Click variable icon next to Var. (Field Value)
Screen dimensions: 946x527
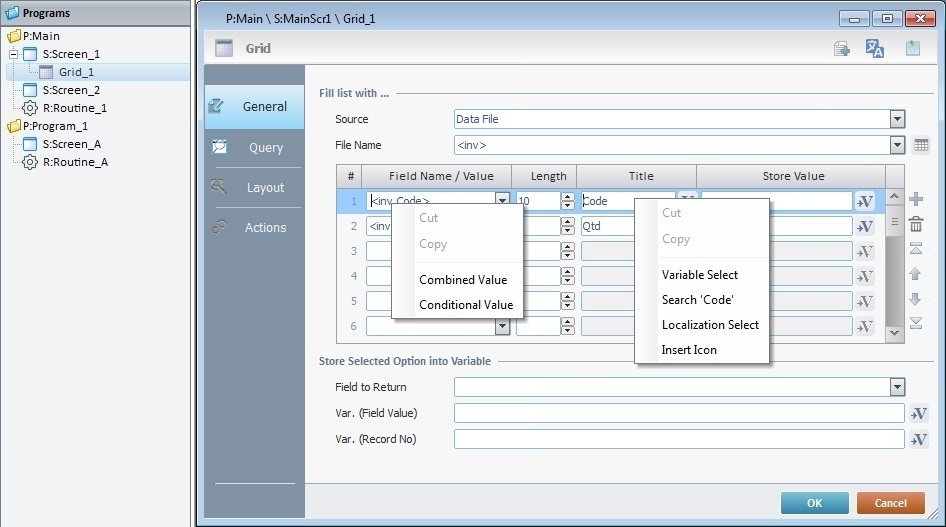tap(919, 413)
